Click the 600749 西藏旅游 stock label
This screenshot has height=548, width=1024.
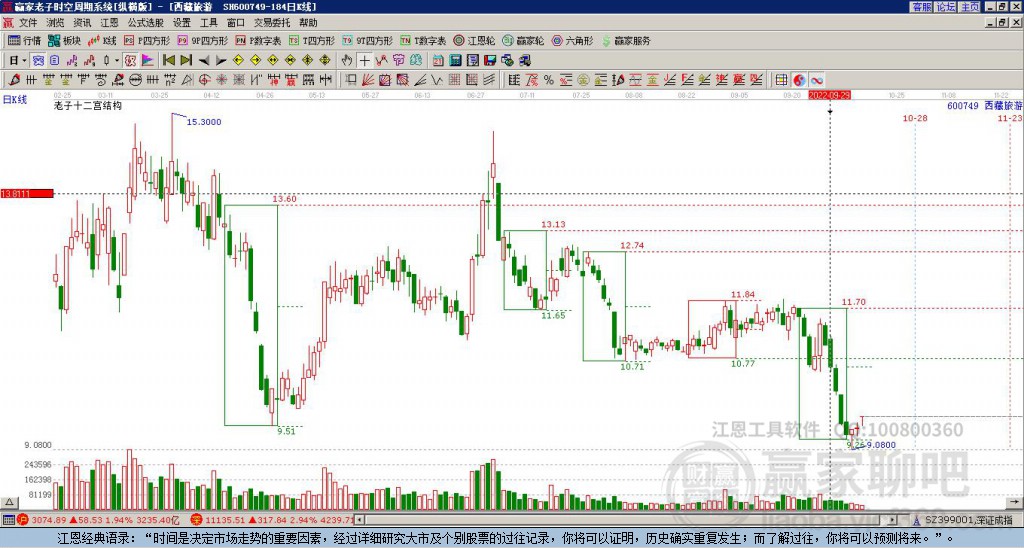984,105
